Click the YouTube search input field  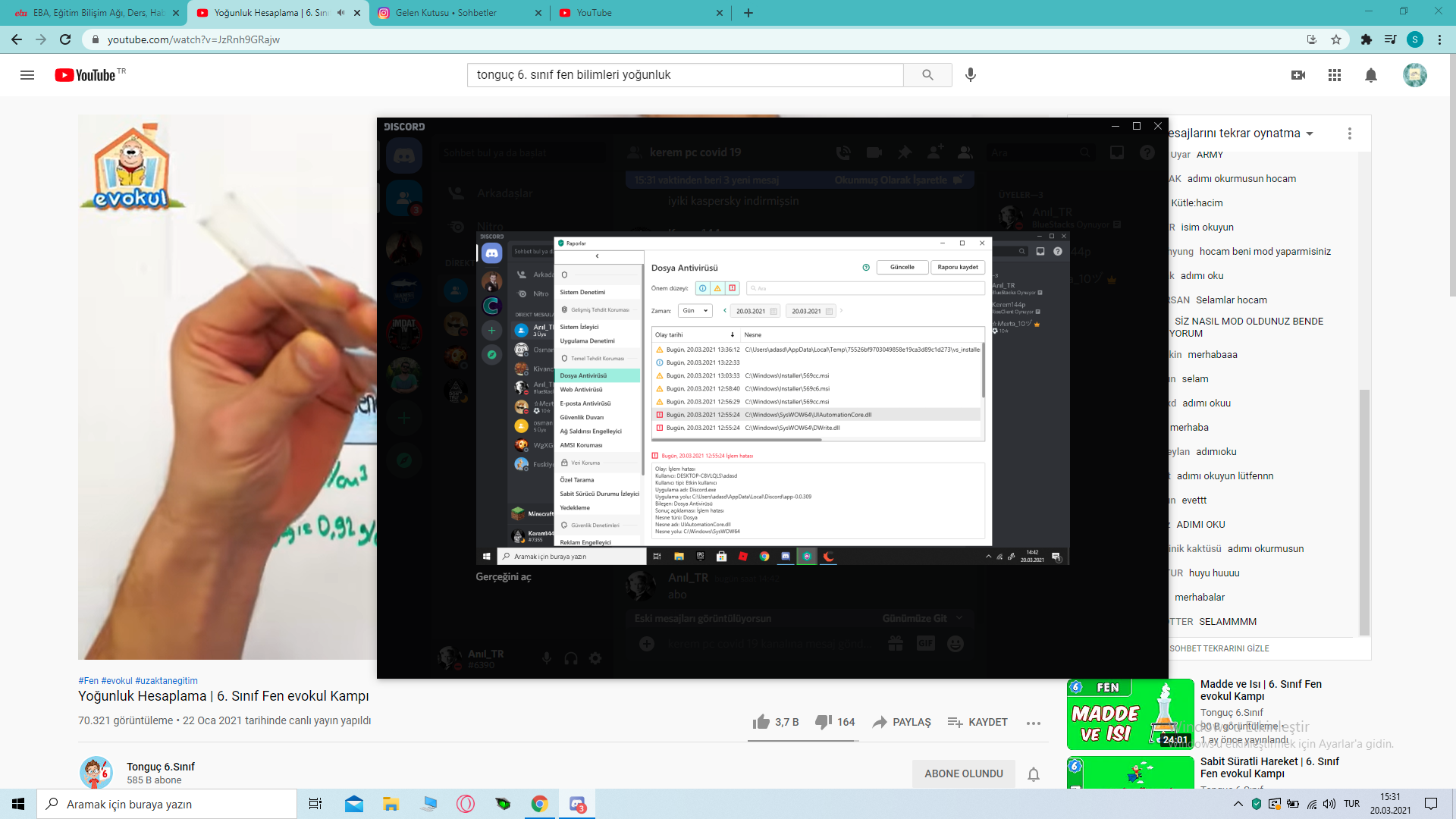pos(686,75)
